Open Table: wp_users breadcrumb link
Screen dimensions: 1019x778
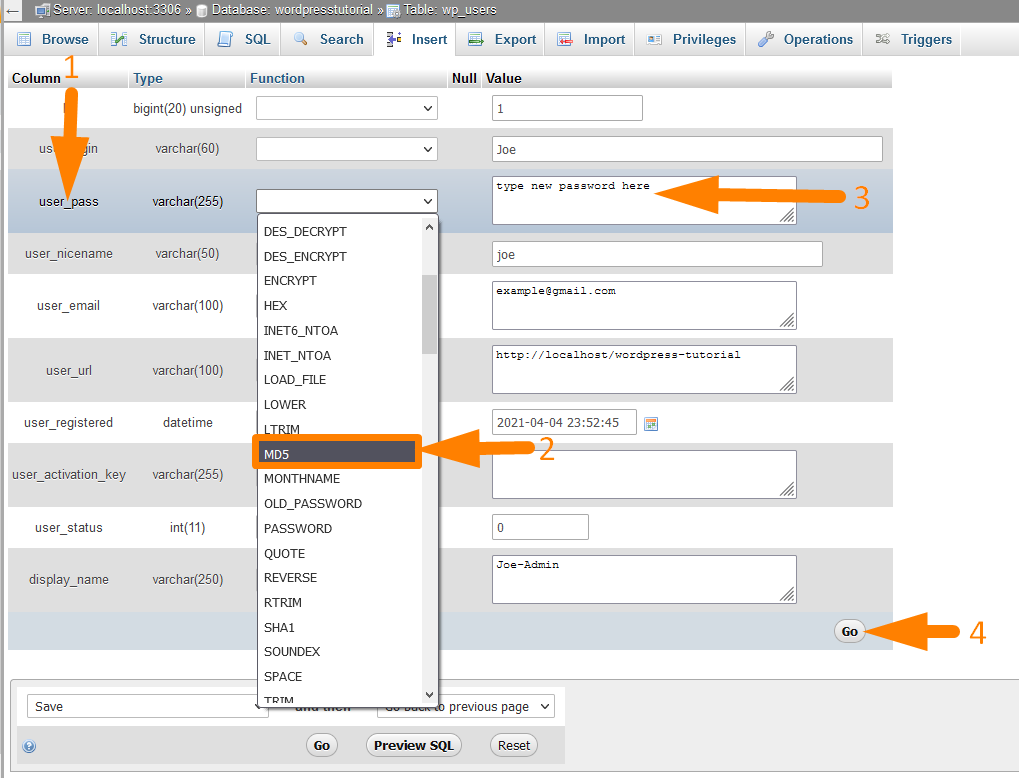(x=450, y=10)
